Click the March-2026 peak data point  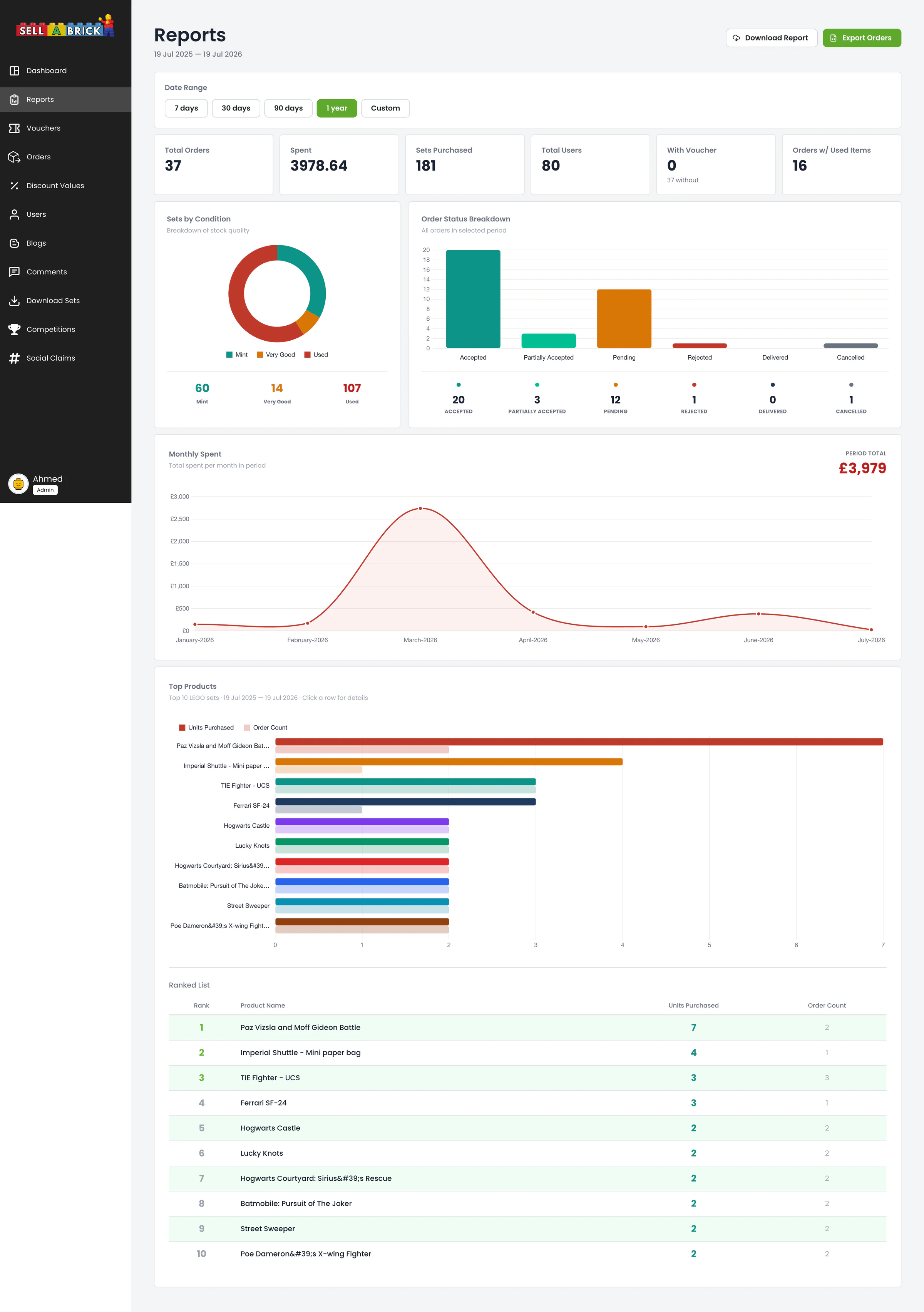pos(420,508)
